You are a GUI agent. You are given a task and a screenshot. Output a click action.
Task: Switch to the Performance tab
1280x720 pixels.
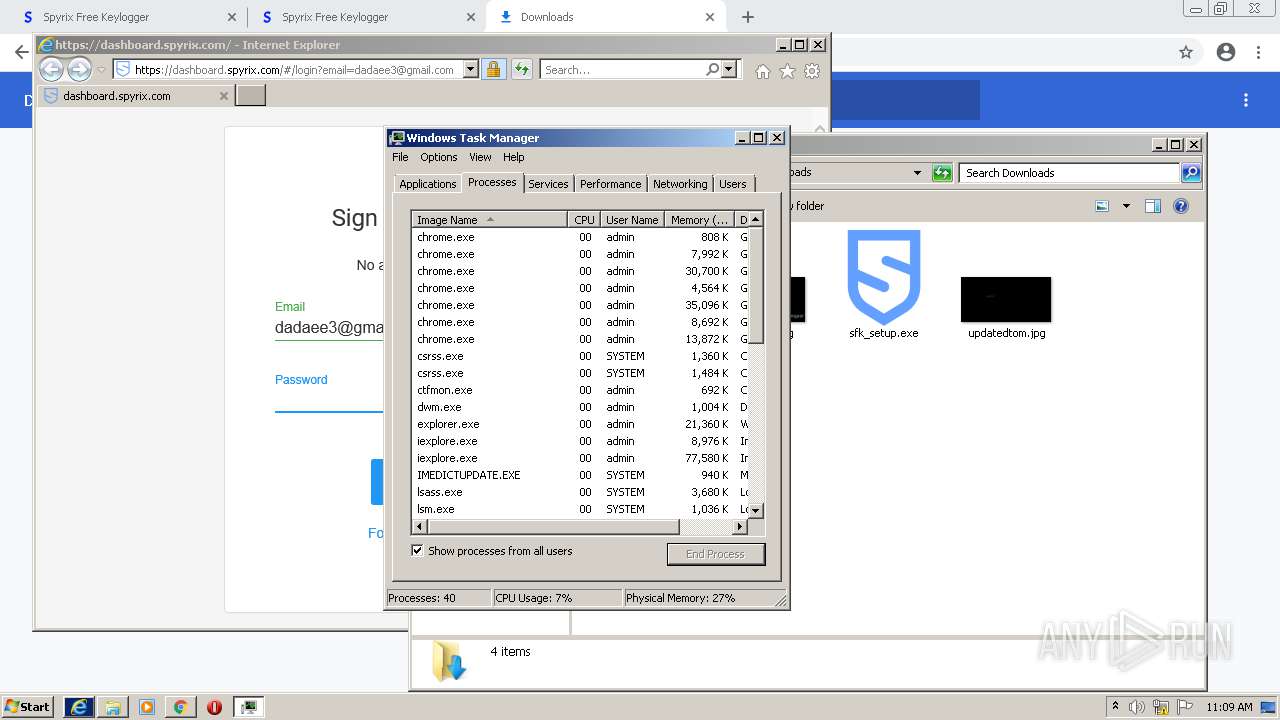[x=610, y=184]
